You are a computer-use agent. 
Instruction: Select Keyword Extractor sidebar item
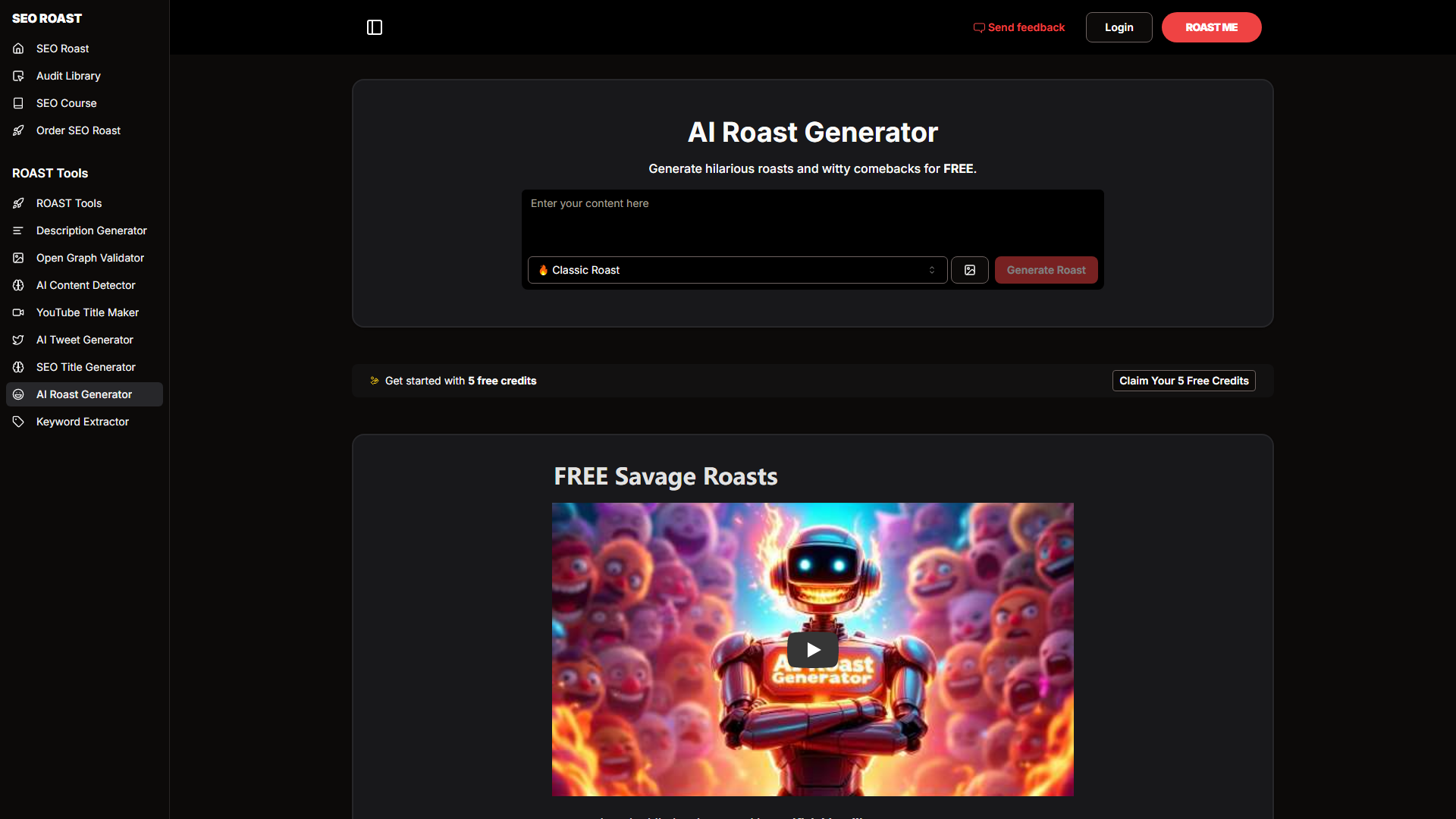coord(82,421)
